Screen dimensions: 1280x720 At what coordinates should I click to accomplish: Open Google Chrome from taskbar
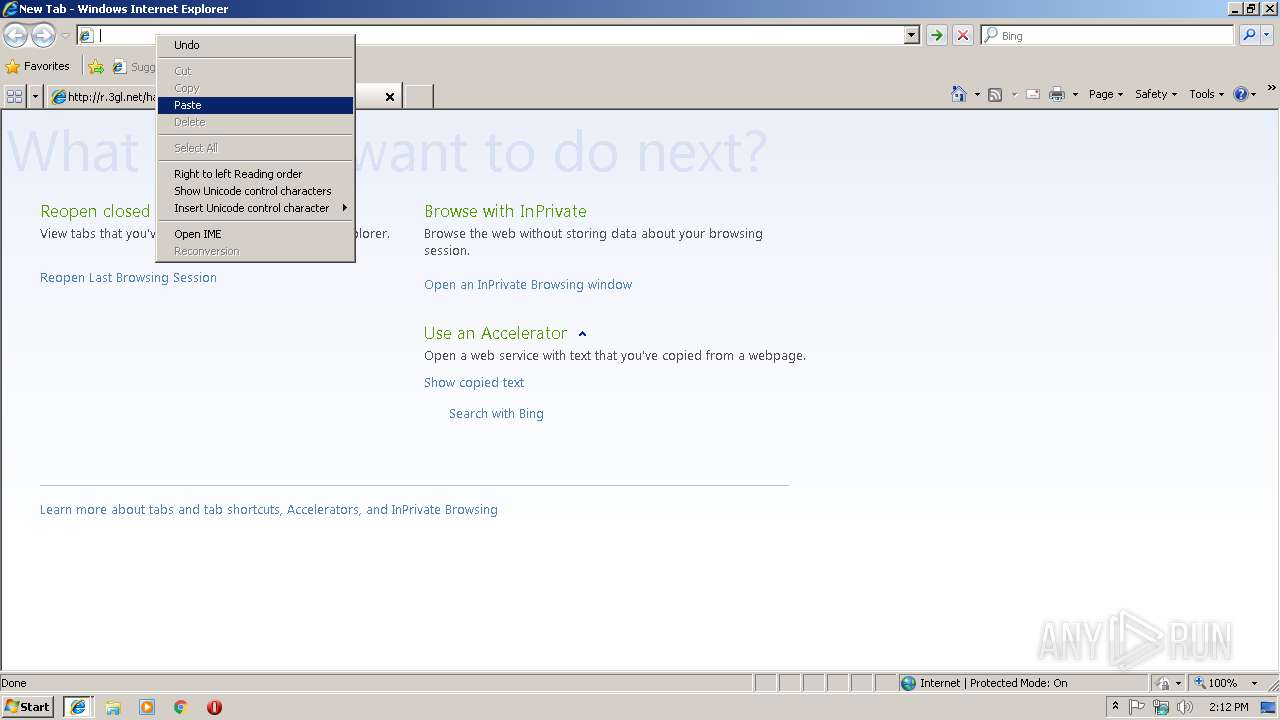(x=181, y=707)
